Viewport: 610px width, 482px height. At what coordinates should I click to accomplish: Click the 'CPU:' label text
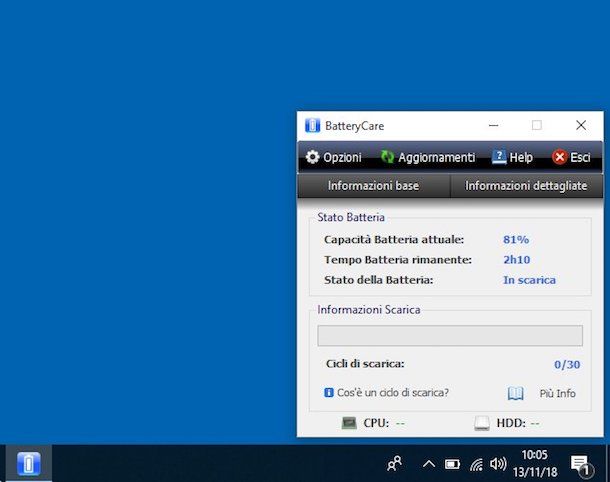[376, 423]
